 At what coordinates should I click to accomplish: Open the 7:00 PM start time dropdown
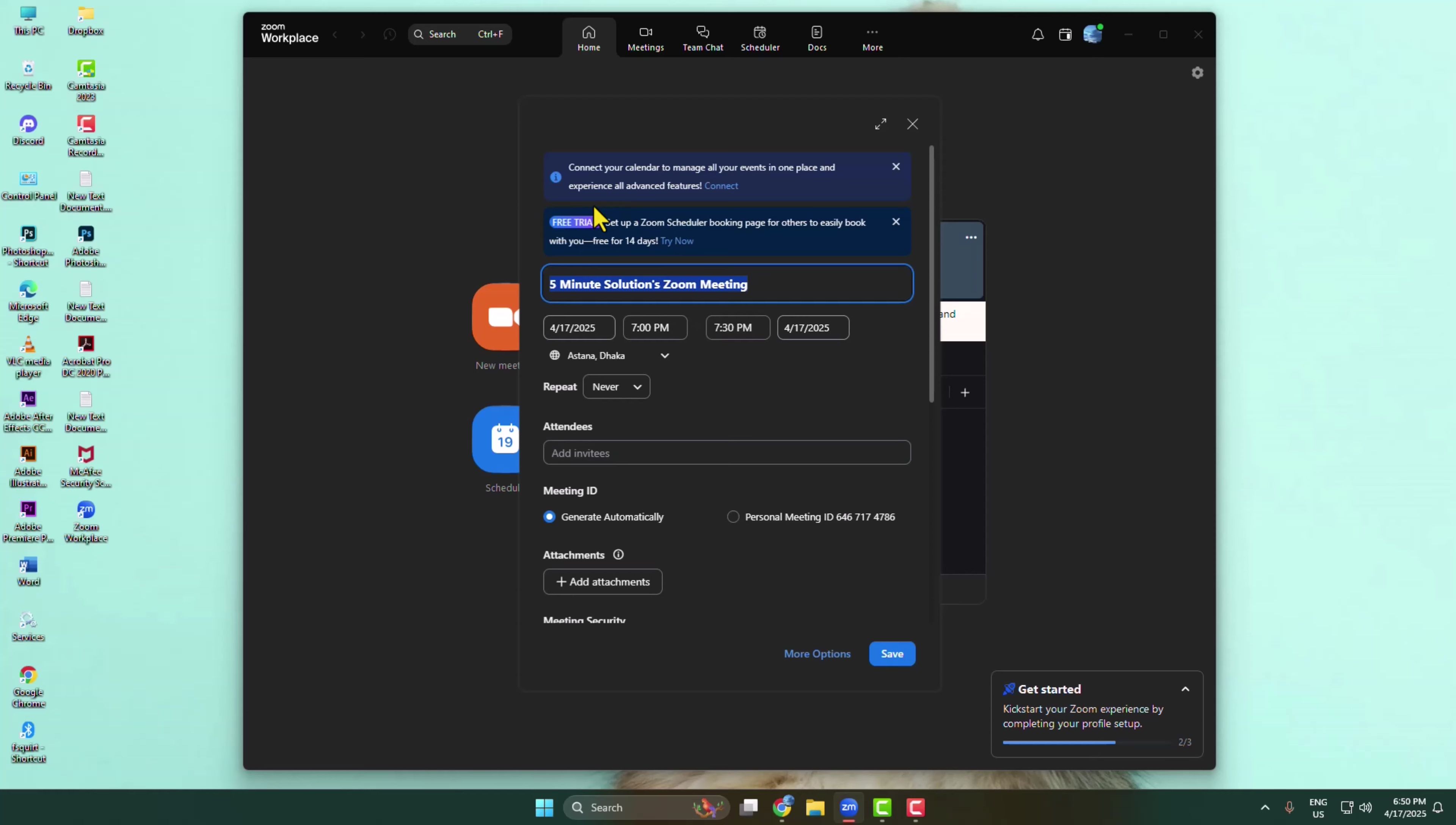tap(654, 328)
